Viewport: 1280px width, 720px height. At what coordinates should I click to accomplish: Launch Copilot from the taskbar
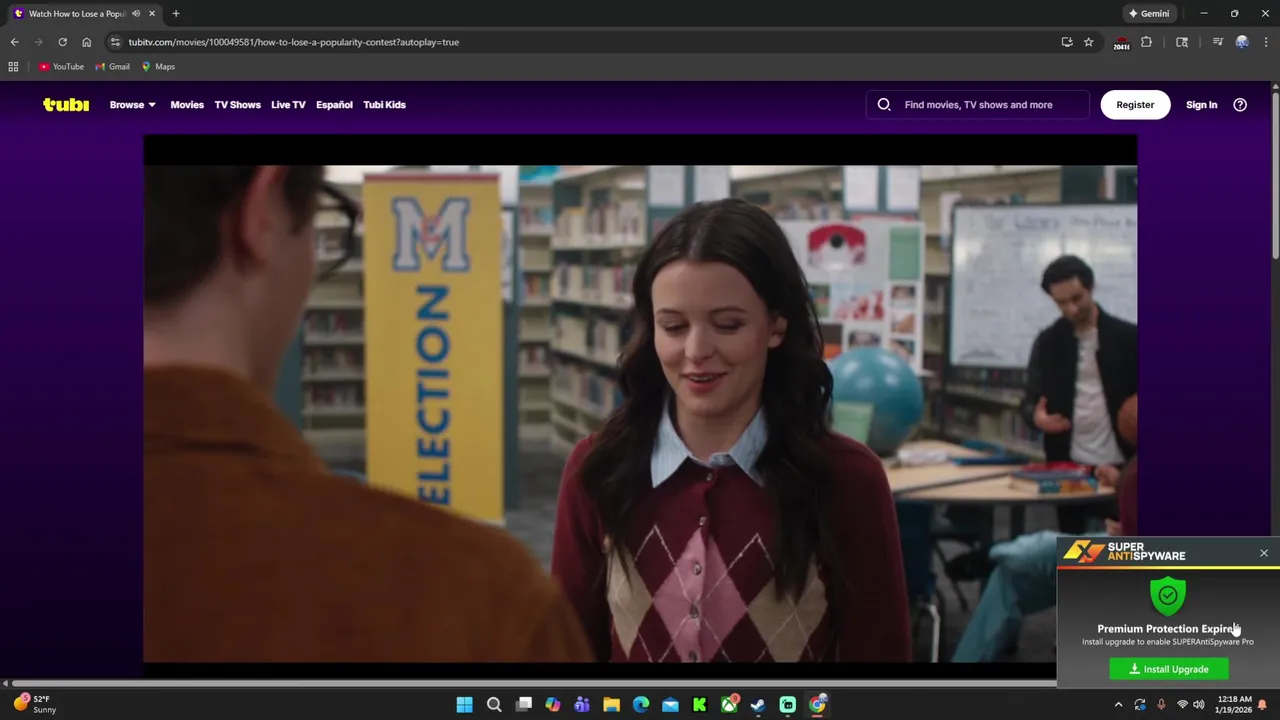pyautogui.click(x=553, y=705)
